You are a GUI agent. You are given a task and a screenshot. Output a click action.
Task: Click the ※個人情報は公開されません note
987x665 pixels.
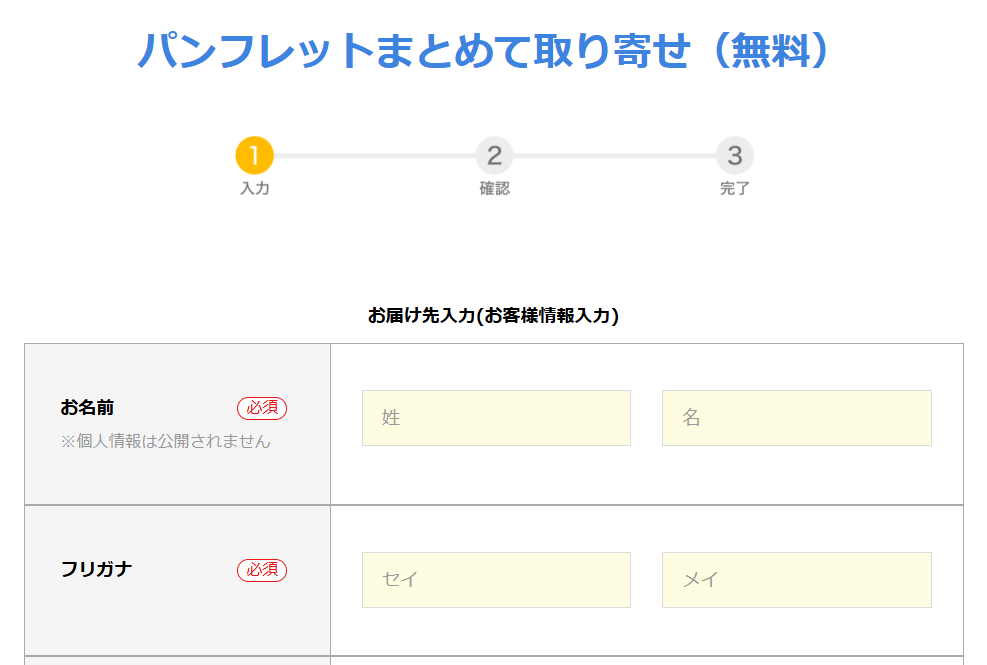(165, 441)
